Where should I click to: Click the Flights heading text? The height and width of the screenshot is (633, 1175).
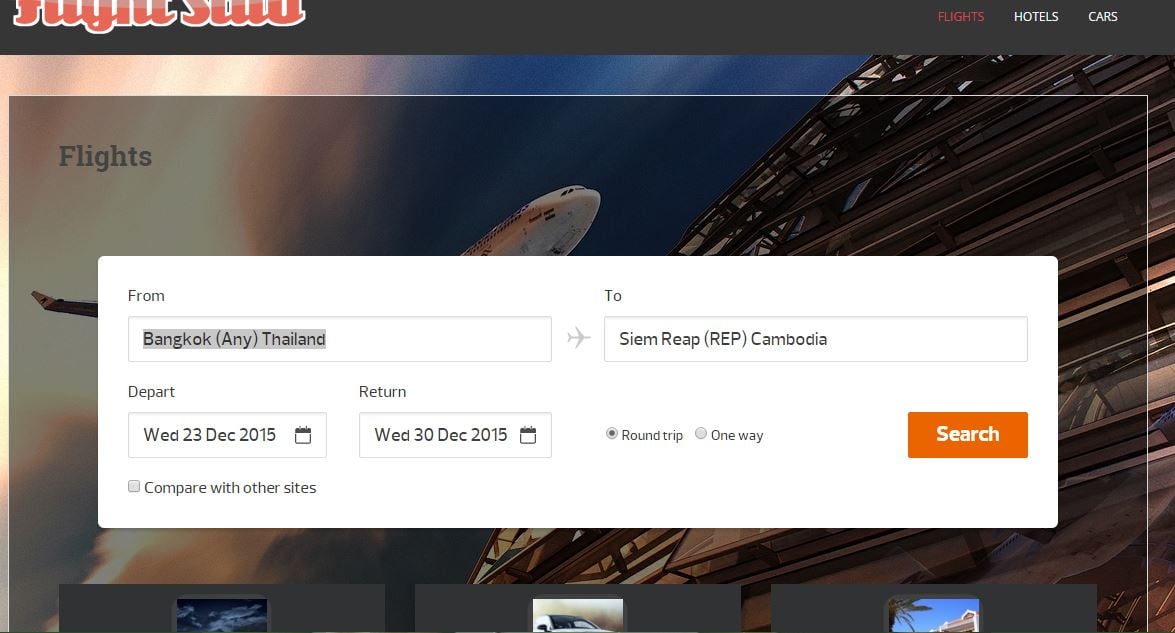coord(106,157)
